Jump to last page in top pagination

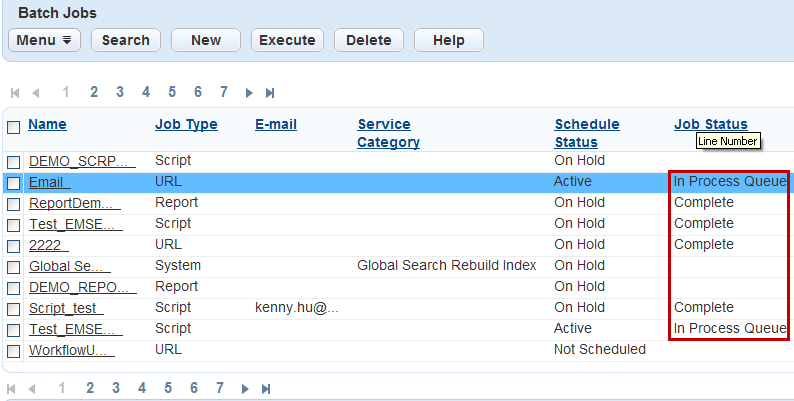coord(270,93)
